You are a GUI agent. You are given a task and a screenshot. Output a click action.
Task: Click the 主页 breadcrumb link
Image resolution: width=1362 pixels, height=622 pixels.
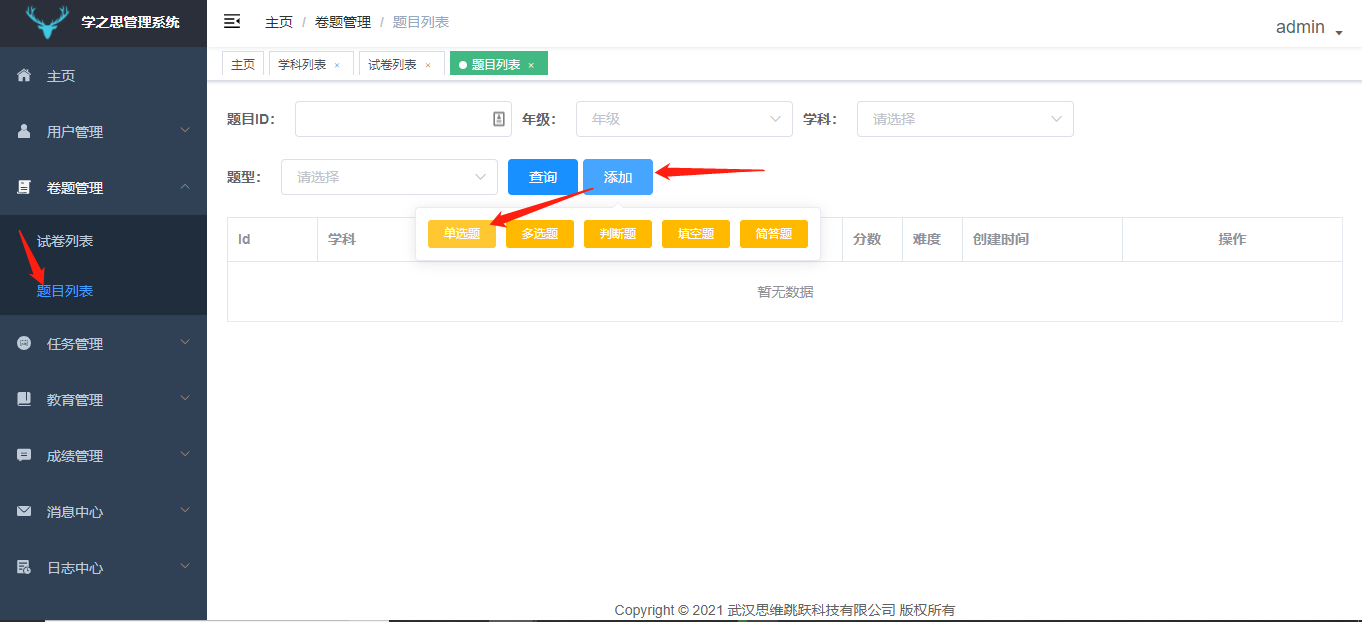(279, 22)
